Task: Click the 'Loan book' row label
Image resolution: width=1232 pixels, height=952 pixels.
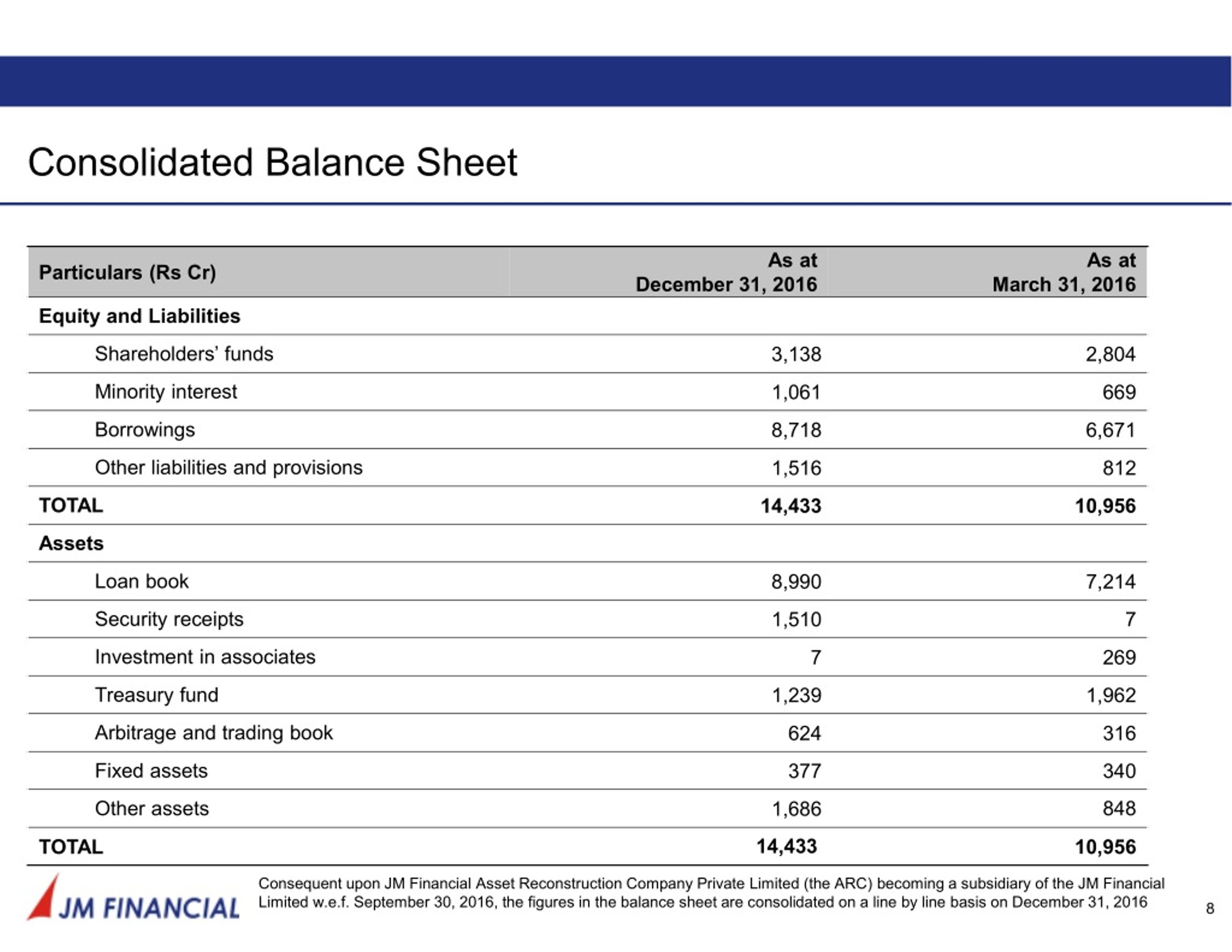Action: click(x=141, y=581)
